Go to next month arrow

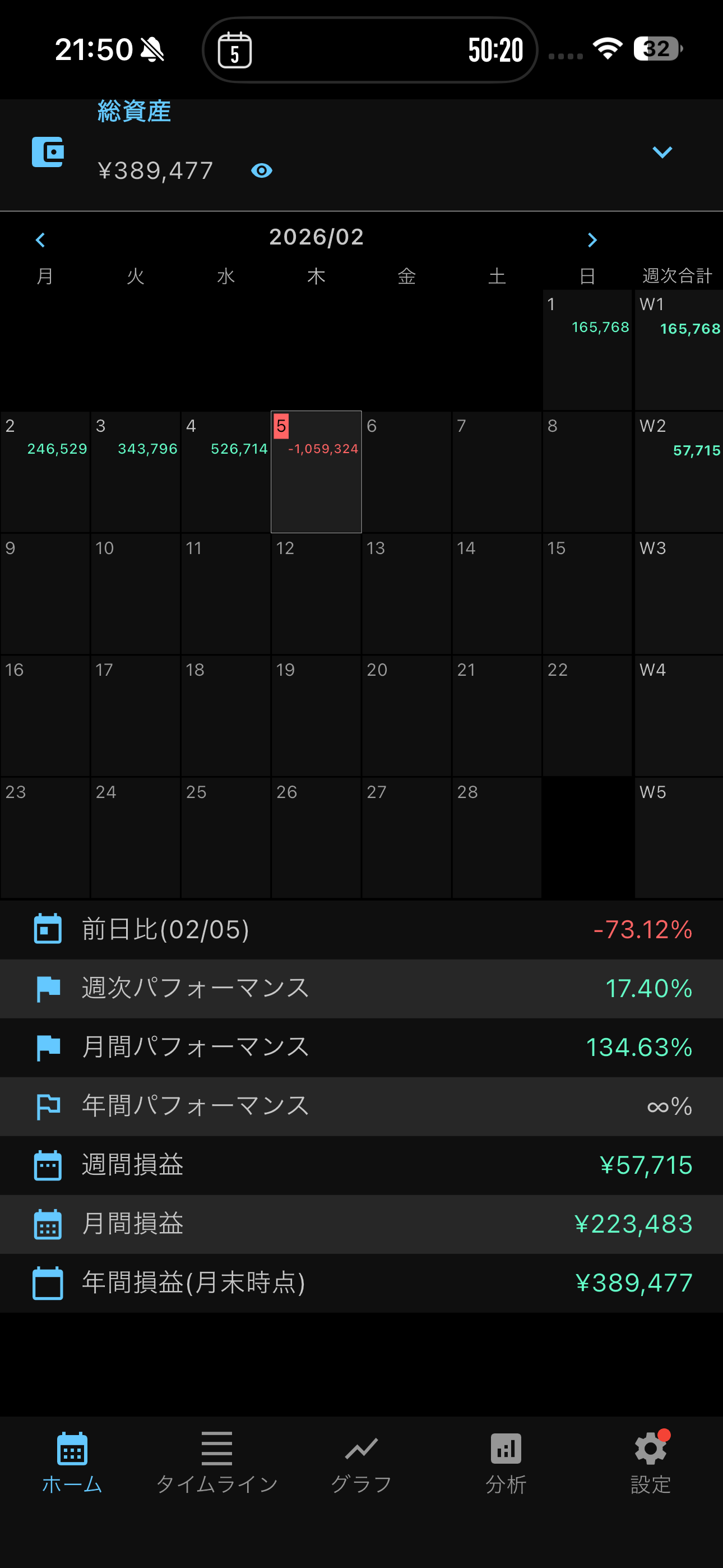[x=592, y=240]
